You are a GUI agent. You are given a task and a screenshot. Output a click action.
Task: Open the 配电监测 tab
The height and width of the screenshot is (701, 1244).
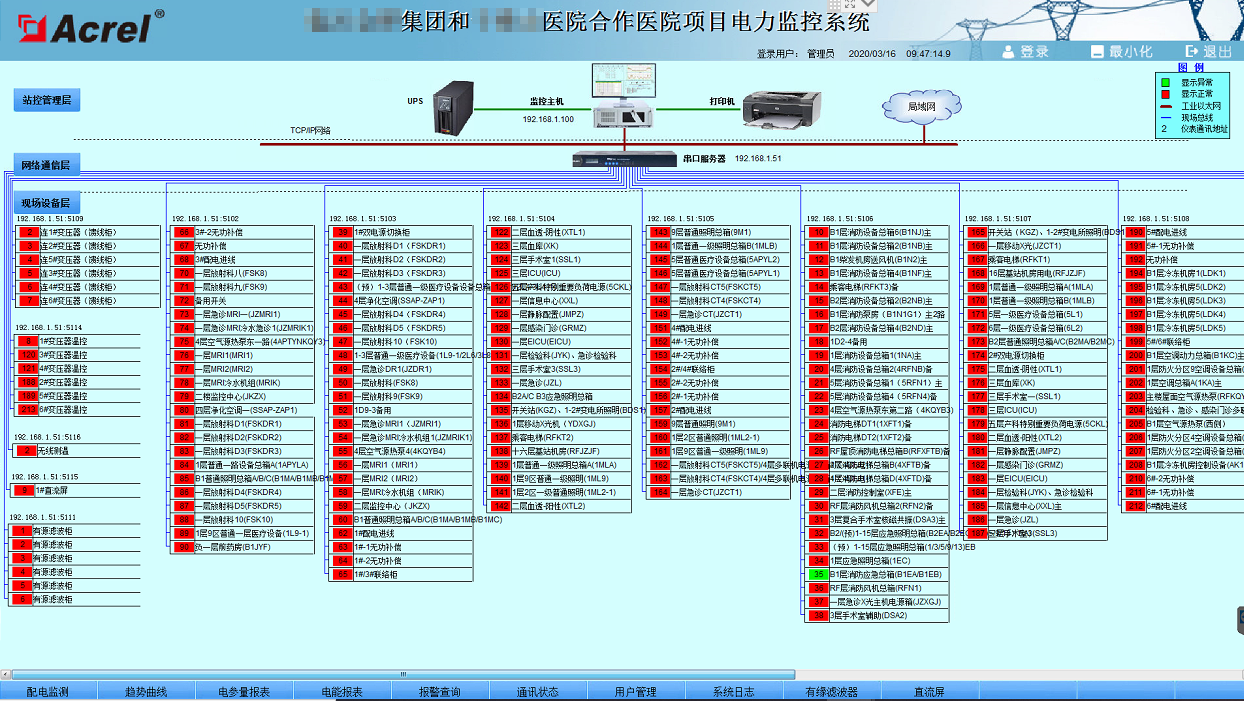pos(48,691)
